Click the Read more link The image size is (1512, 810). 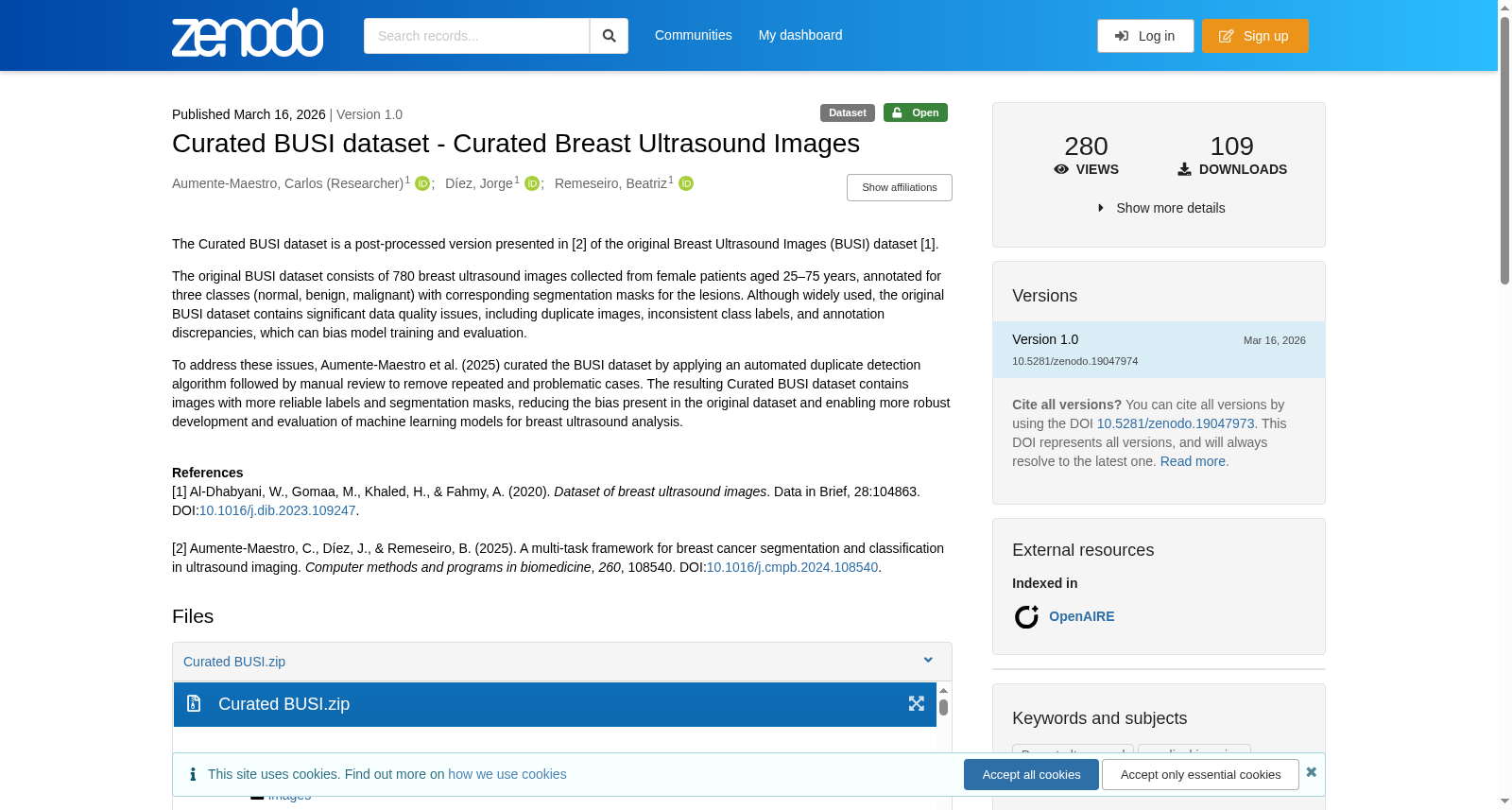pos(1194,461)
